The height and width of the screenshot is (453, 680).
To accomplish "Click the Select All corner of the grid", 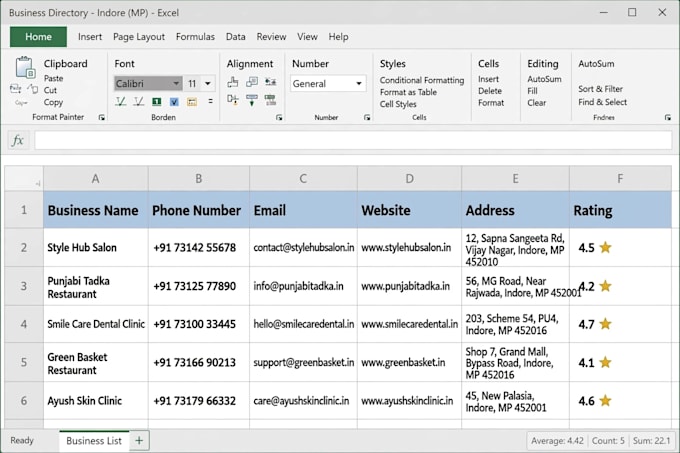I will point(24,178).
